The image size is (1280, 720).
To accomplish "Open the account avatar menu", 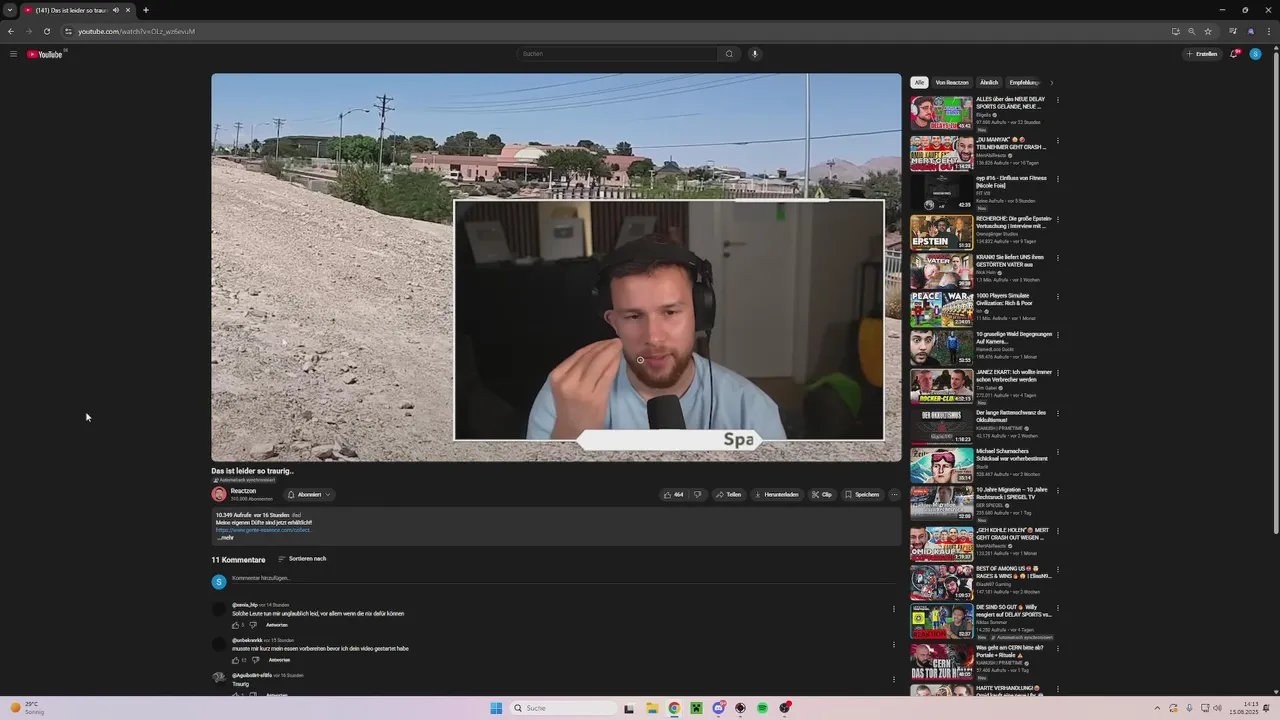I will click(x=1255, y=54).
